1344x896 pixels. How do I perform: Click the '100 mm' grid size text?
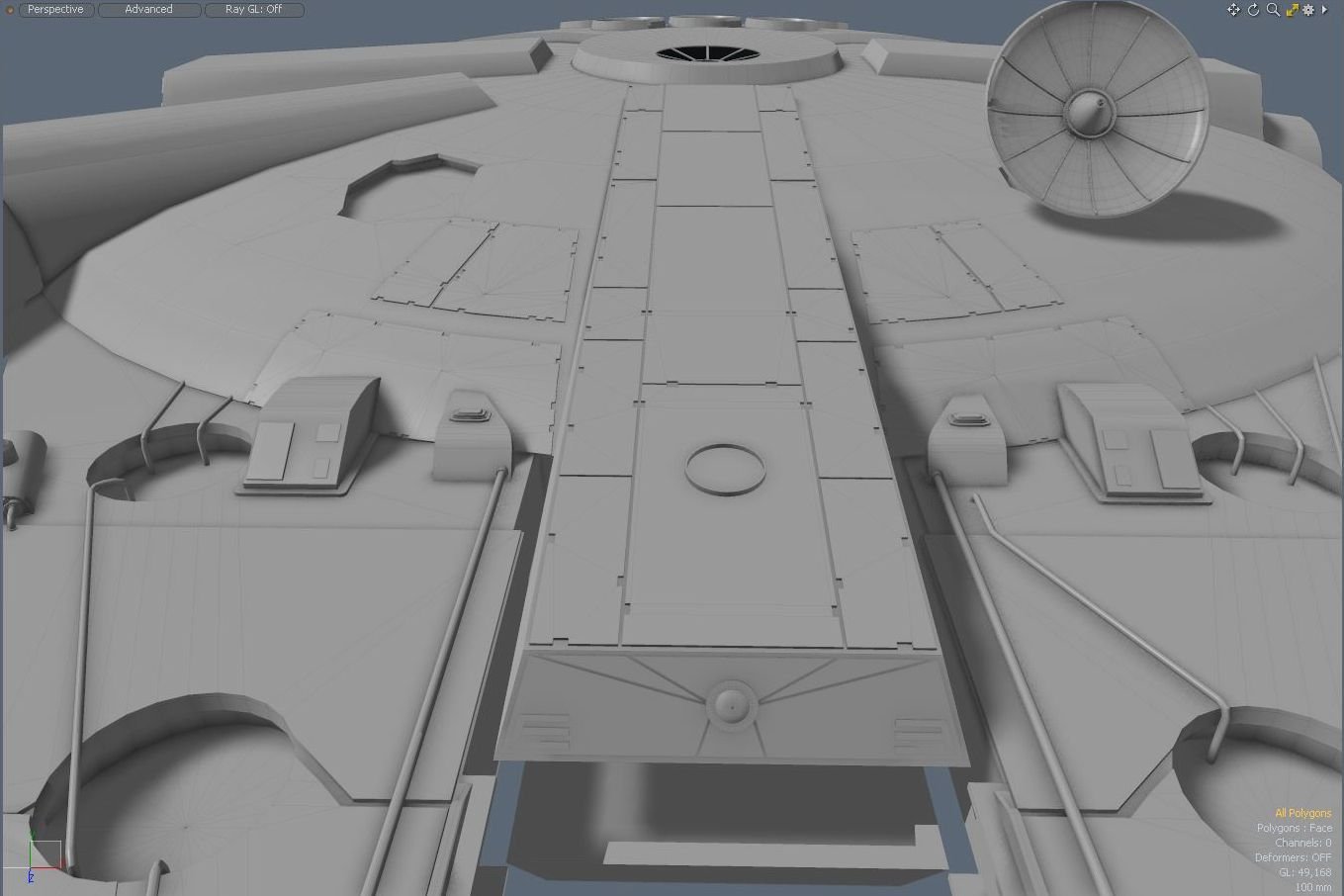click(x=1313, y=887)
